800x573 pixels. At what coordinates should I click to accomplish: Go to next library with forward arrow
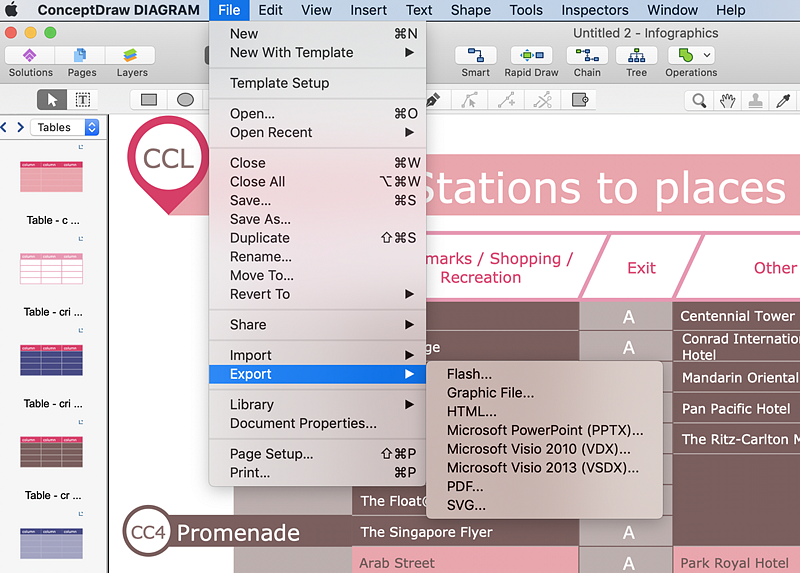(20, 127)
